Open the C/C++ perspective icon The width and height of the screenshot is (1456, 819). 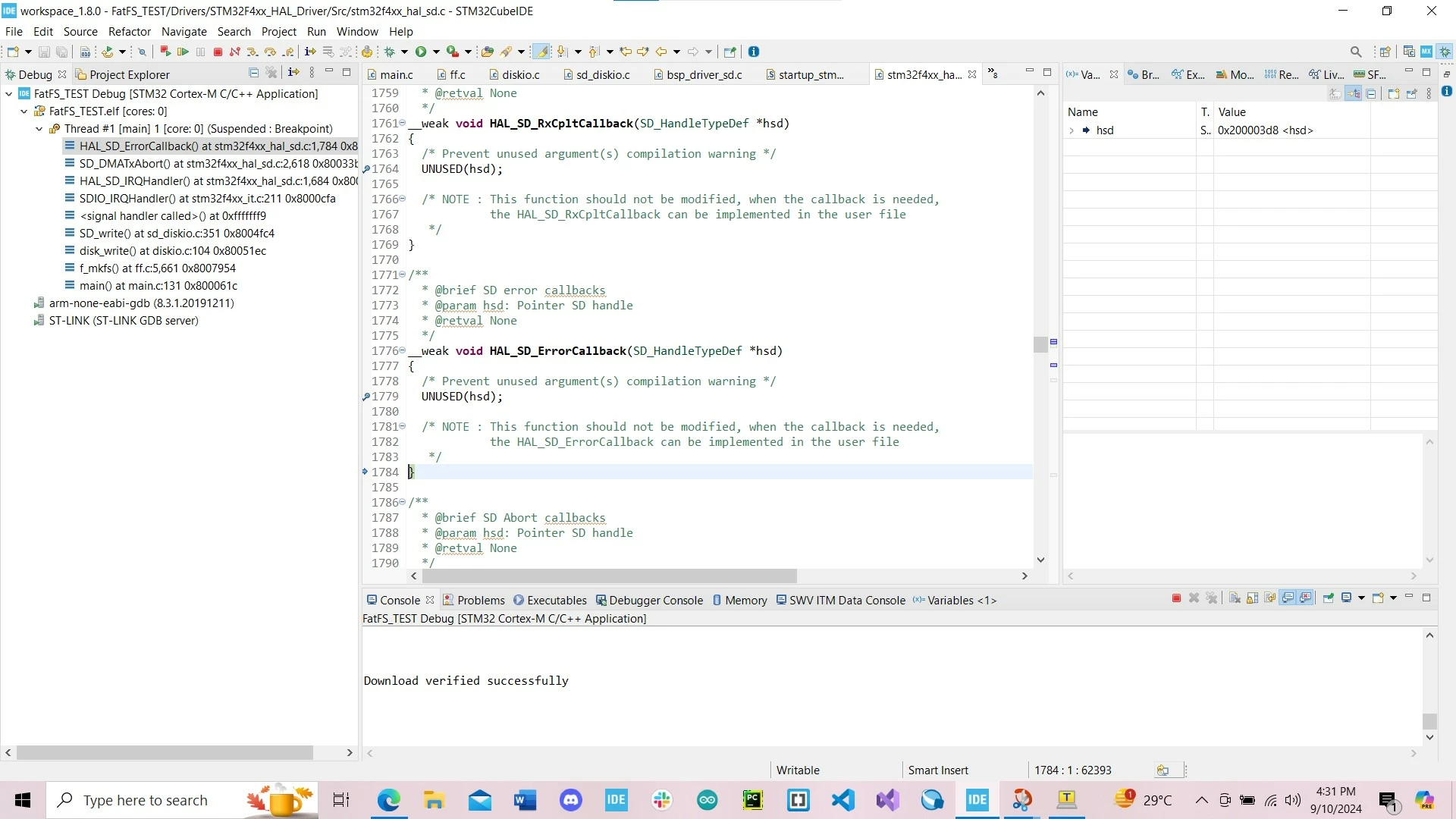tap(1408, 52)
